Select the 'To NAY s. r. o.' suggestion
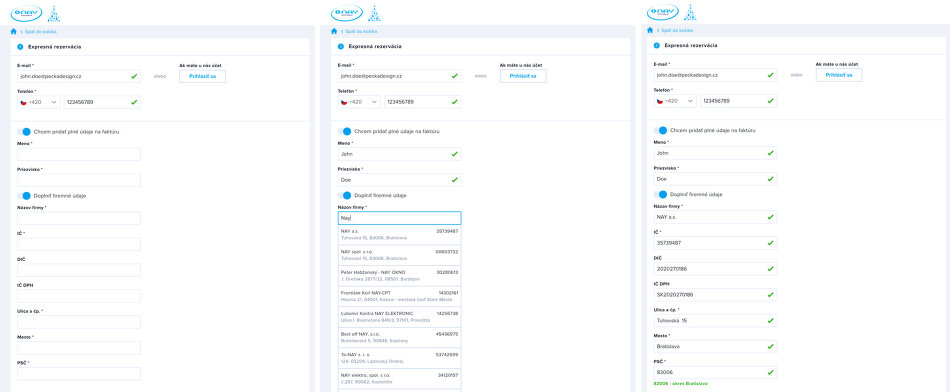The width and height of the screenshot is (950, 392). pos(399,358)
